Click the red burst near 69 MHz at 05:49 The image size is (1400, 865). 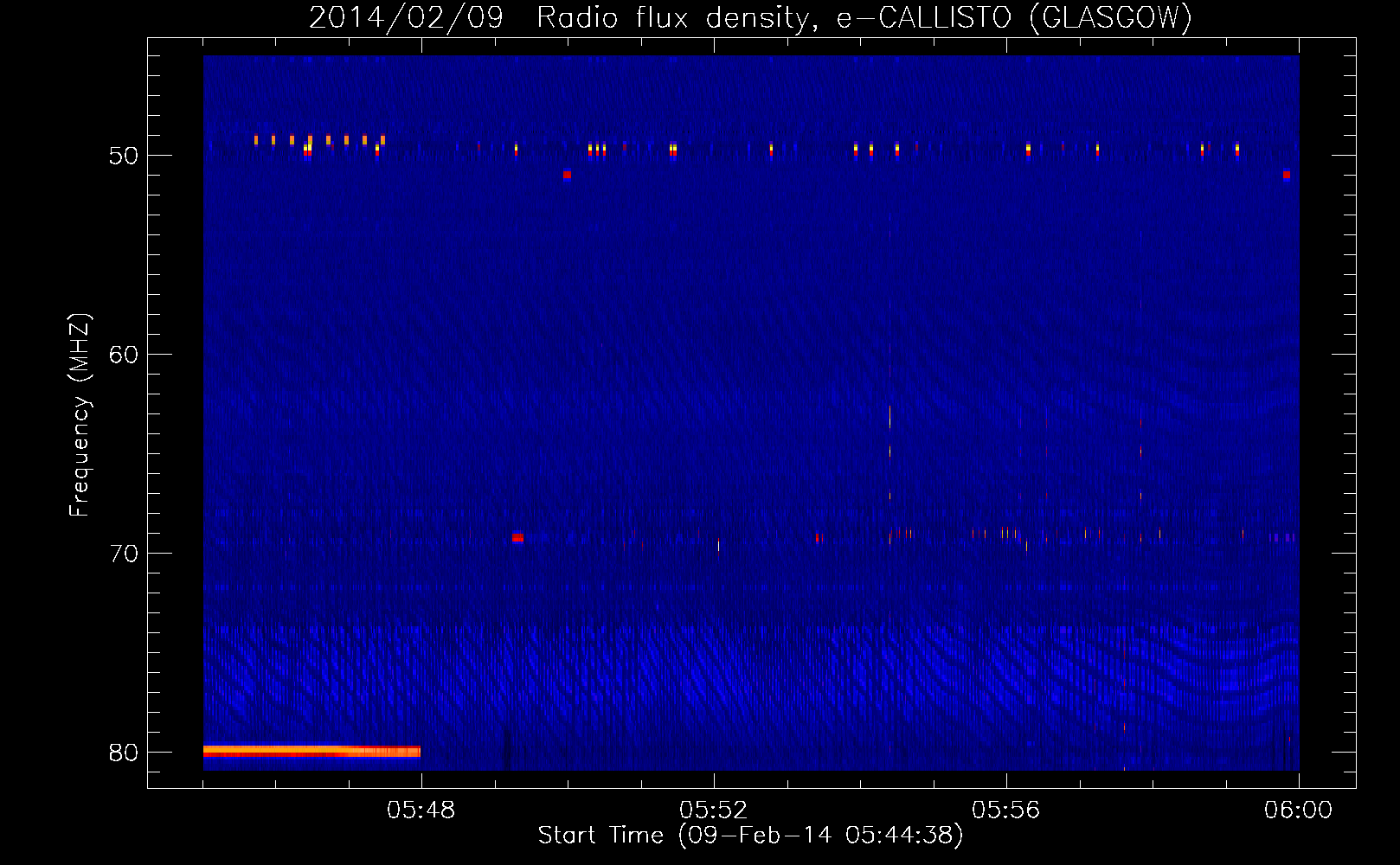click(517, 538)
